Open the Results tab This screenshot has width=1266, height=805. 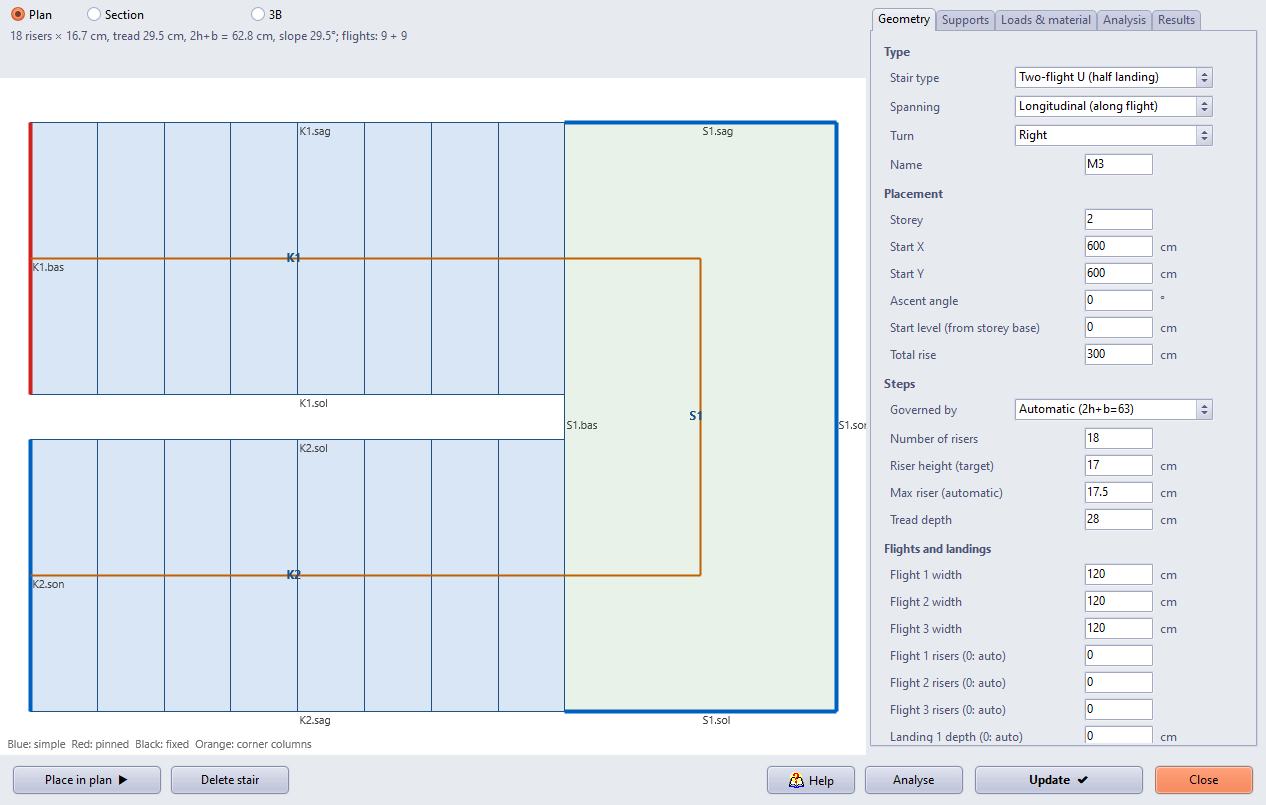1176,20
